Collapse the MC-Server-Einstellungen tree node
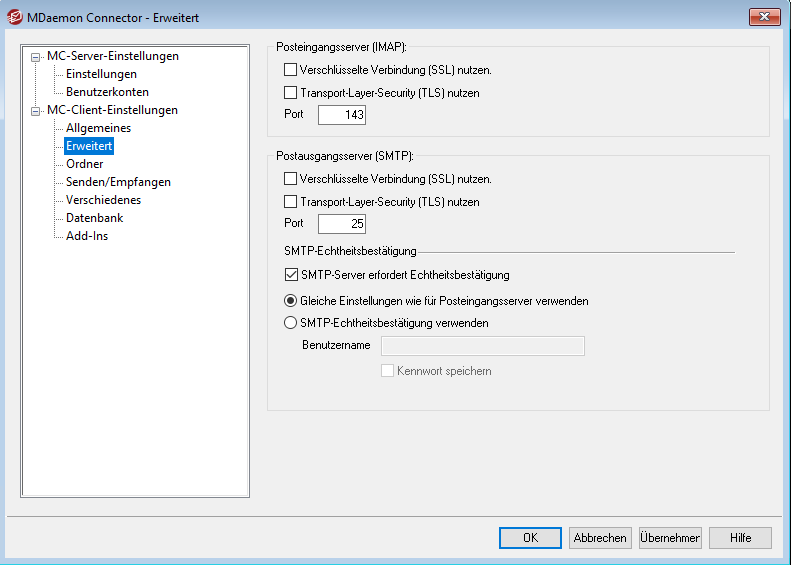791x565 pixels. click(x=37, y=57)
